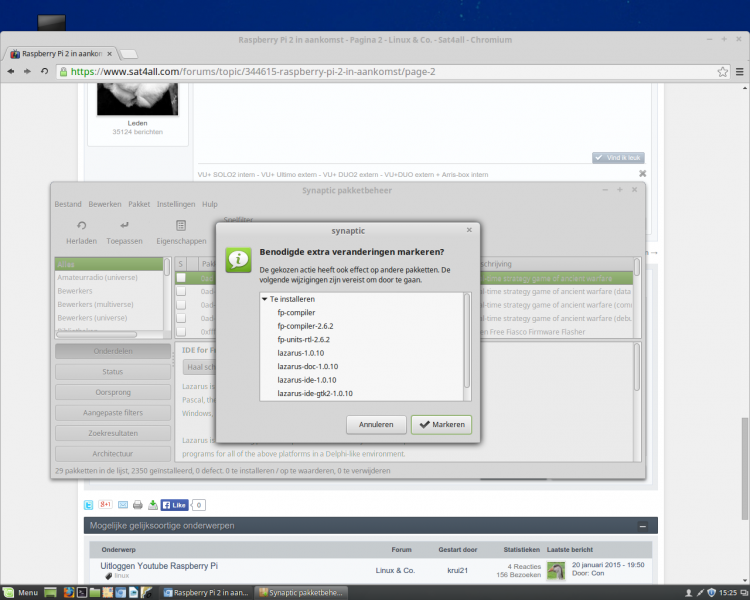This screenshot has width=750, height=600.
Task: Click Annuleren to cancel changes
Action: pyautogui.click(x=376, y=424)
